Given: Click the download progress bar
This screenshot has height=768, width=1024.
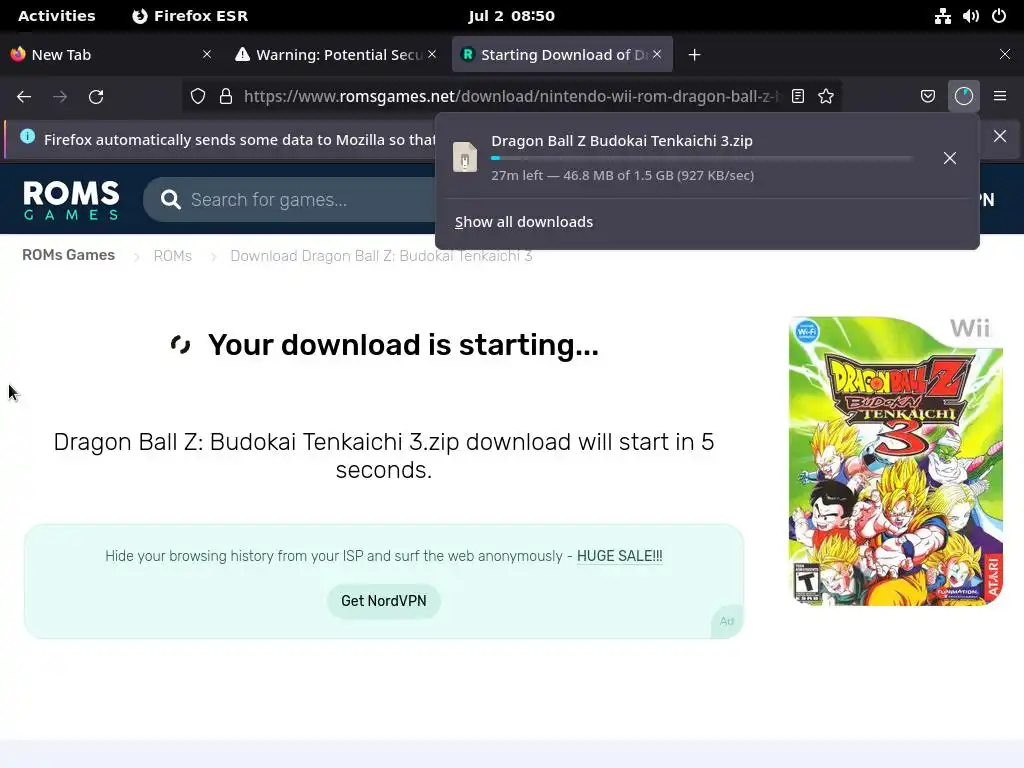Looking at the screenshot, I should 701,158.
